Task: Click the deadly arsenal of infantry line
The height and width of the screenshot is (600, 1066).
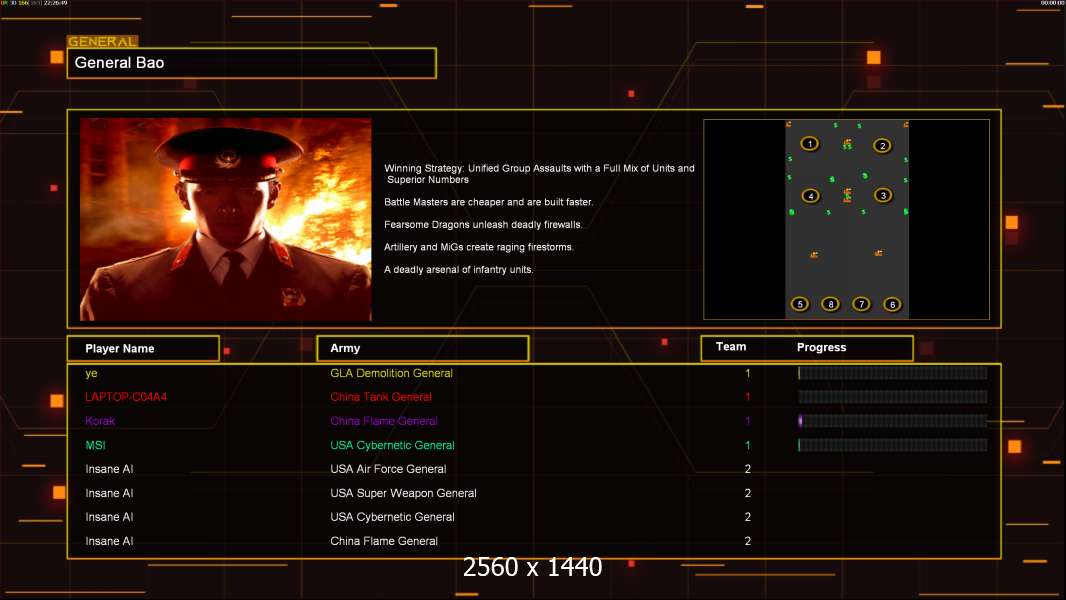Action: point(458,269)
